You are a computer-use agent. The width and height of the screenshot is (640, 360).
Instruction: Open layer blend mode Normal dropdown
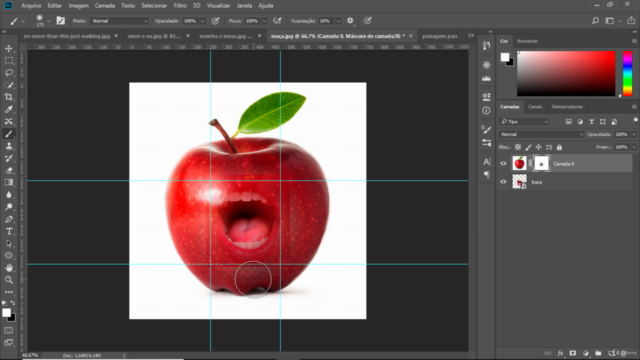tap(542, 134)
